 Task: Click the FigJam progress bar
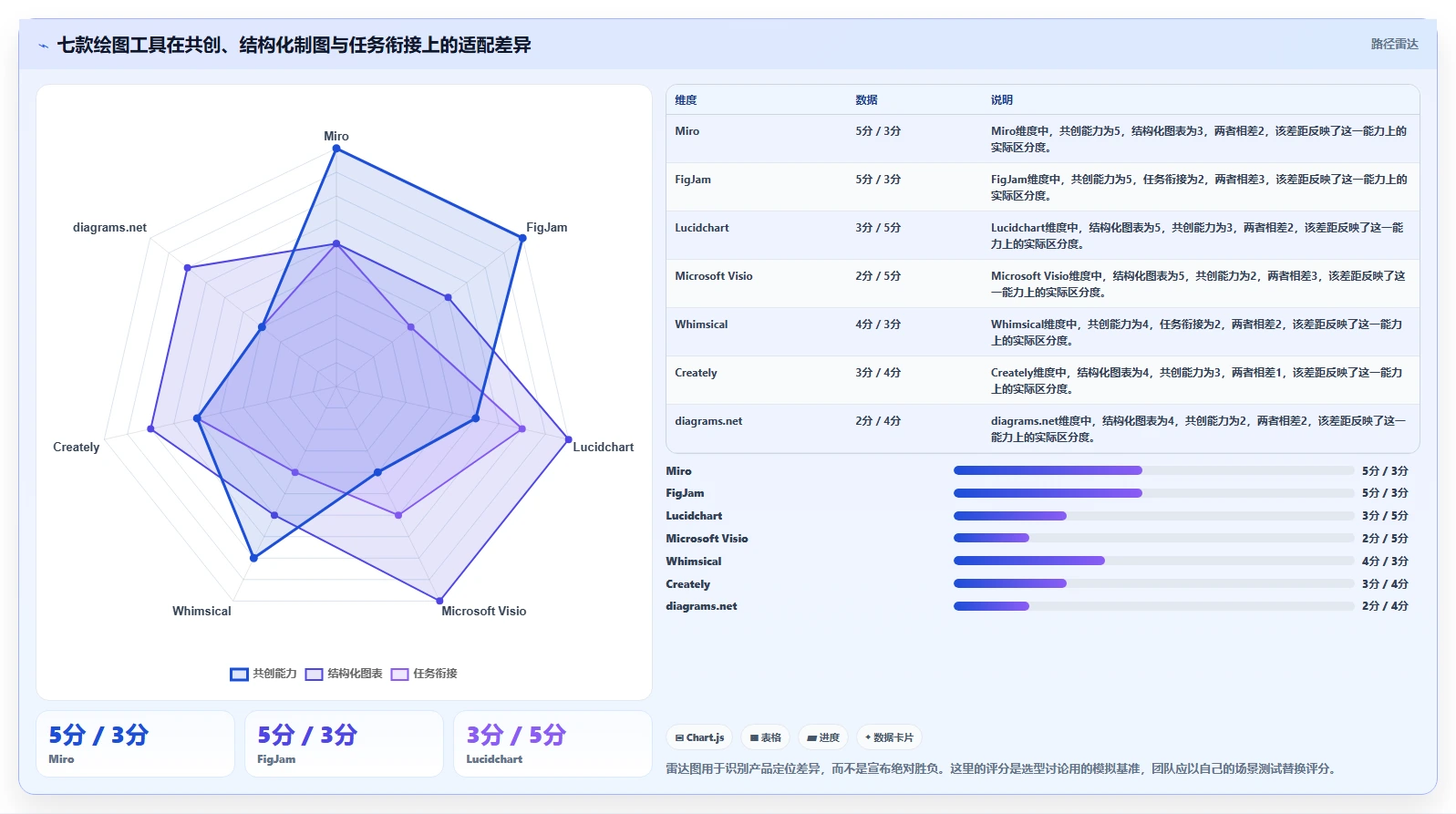[1153, 493]
